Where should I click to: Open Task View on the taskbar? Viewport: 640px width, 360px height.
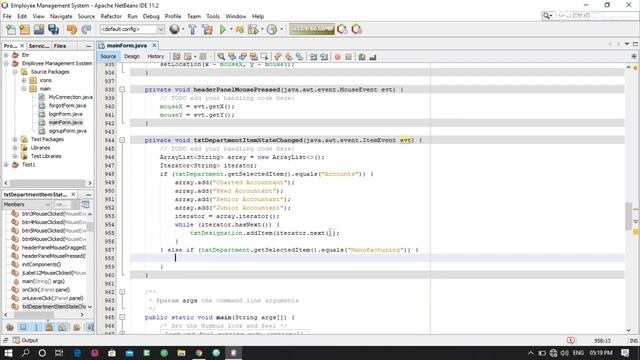[59, 353]
